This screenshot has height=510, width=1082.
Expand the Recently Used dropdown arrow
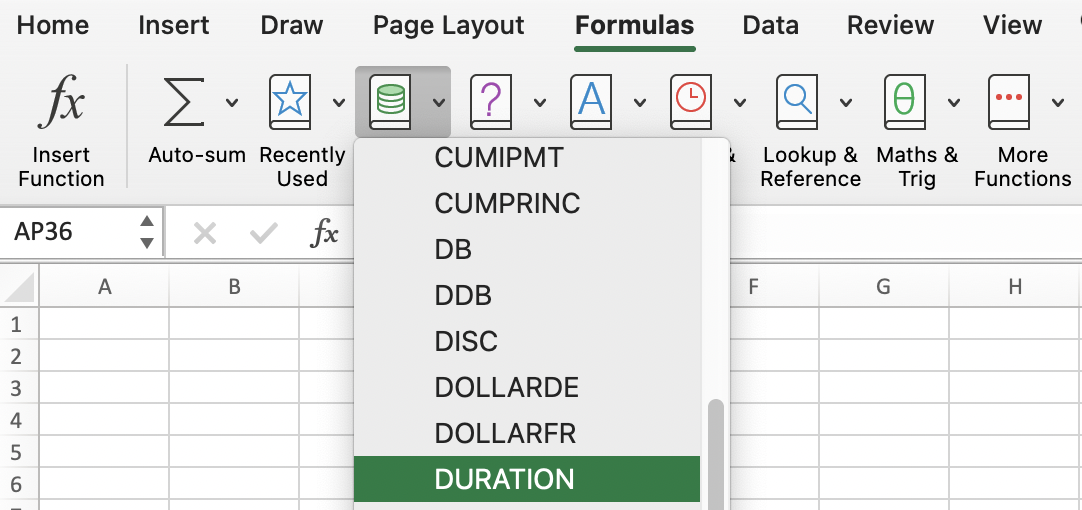339,103
